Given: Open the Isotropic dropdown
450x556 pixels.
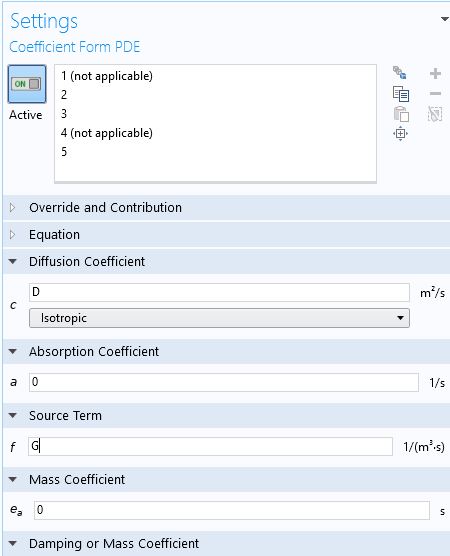Looking at the screenshot, I should [219, 318].
